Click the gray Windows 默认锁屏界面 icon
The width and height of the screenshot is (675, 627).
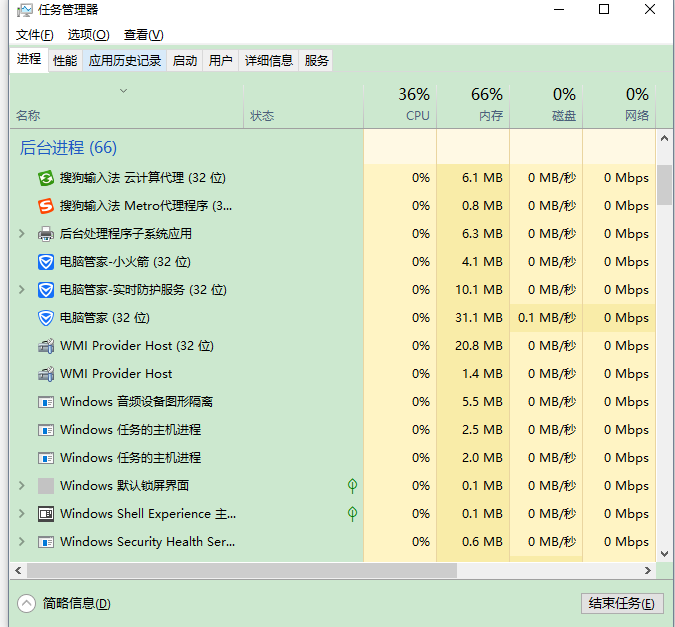[46, 486]
